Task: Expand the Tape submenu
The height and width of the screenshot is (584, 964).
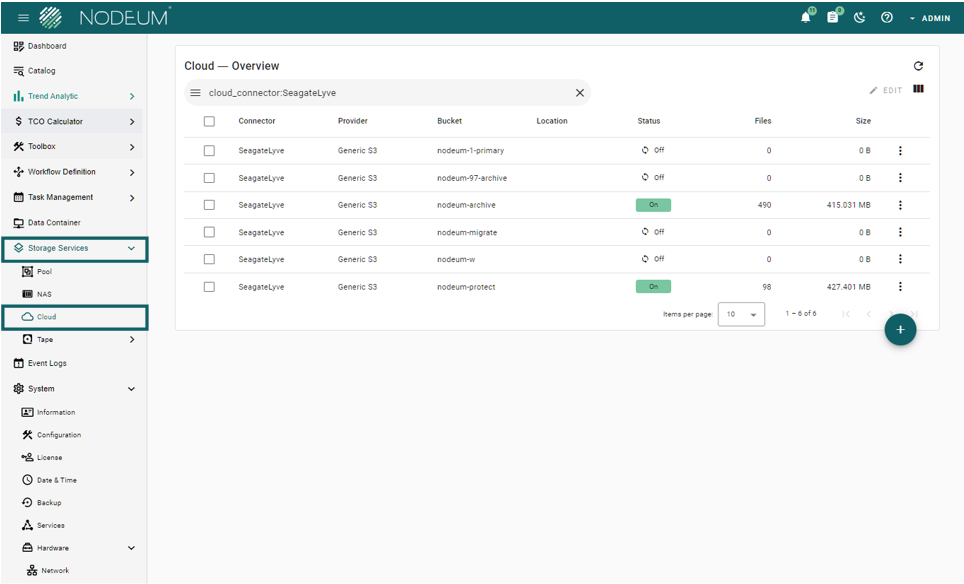Action: pos(132,339)
